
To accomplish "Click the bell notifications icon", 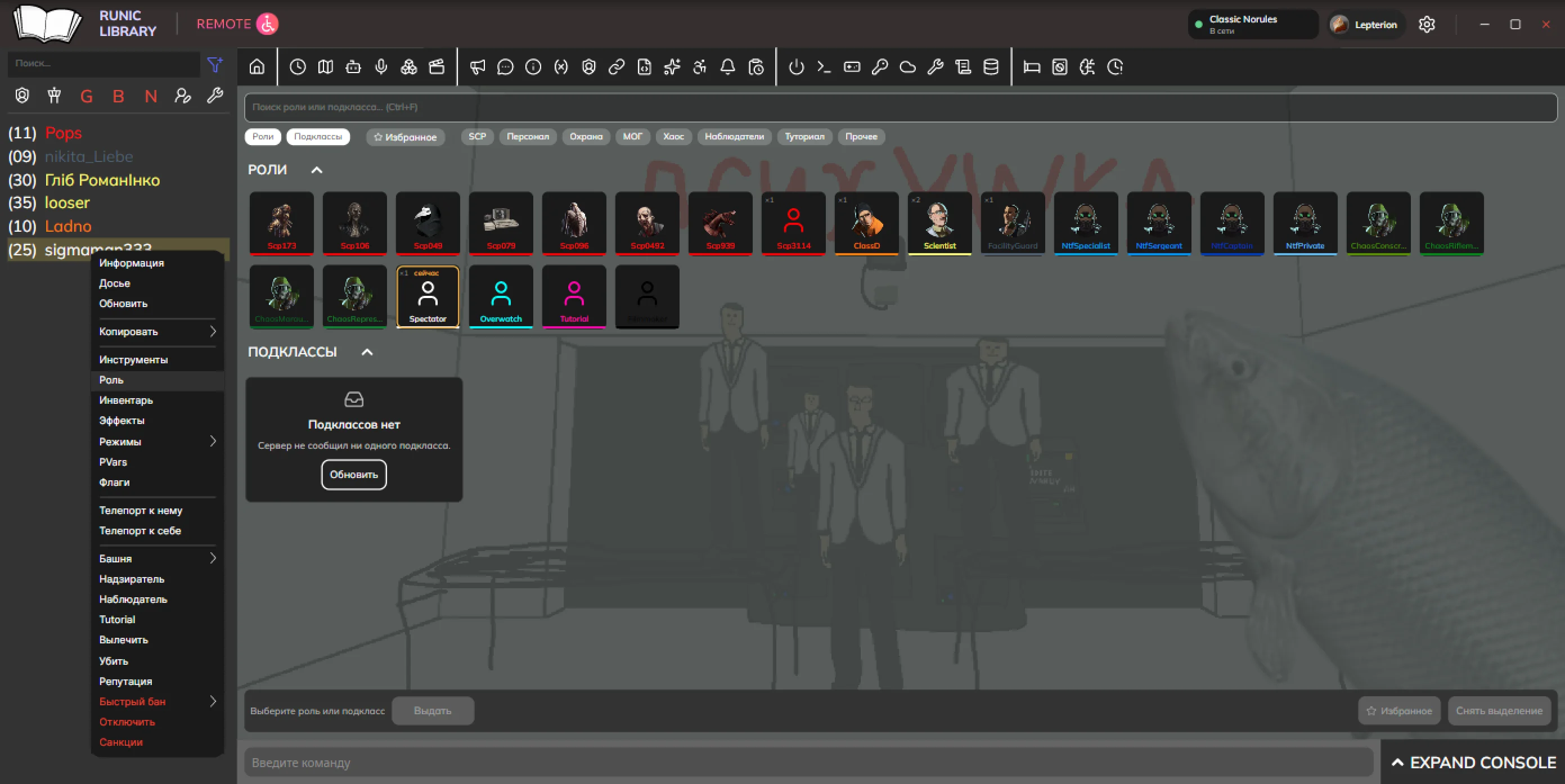I will 728,67.
